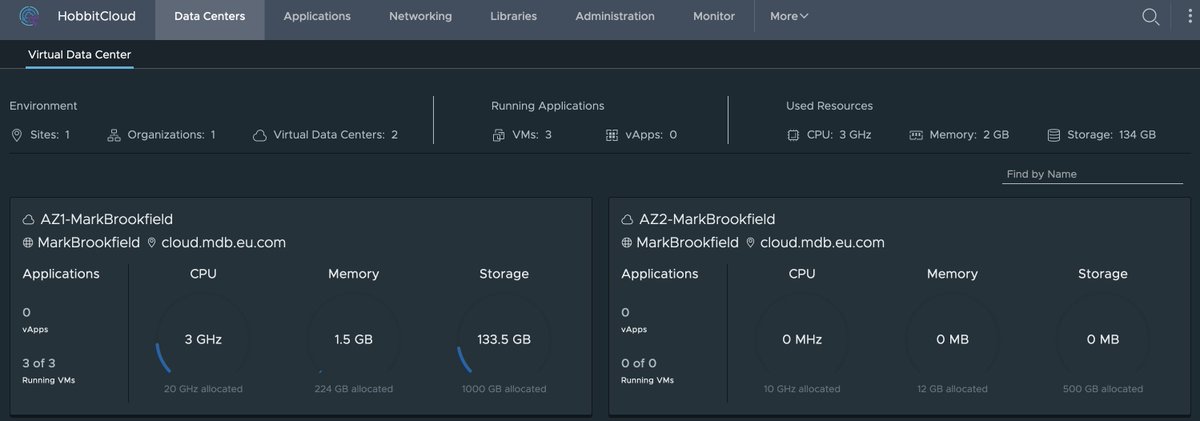Viewport: 1200px width, 421px height.
Task: Switch to the Networking menu
Action: tap(420, 17)
